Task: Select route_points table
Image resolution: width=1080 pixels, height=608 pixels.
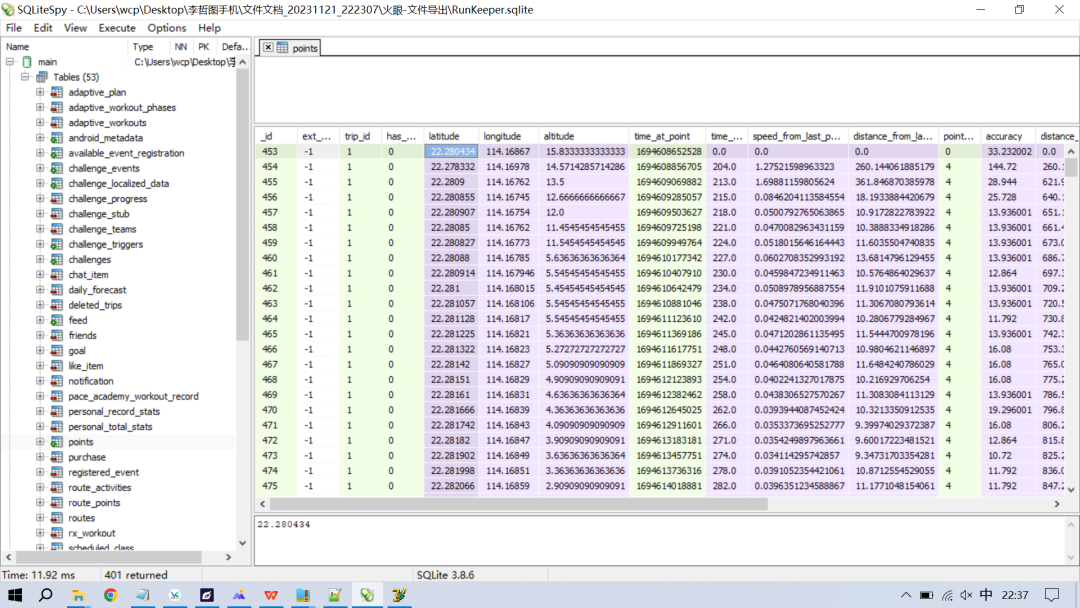Action: [x=94, y=503]
